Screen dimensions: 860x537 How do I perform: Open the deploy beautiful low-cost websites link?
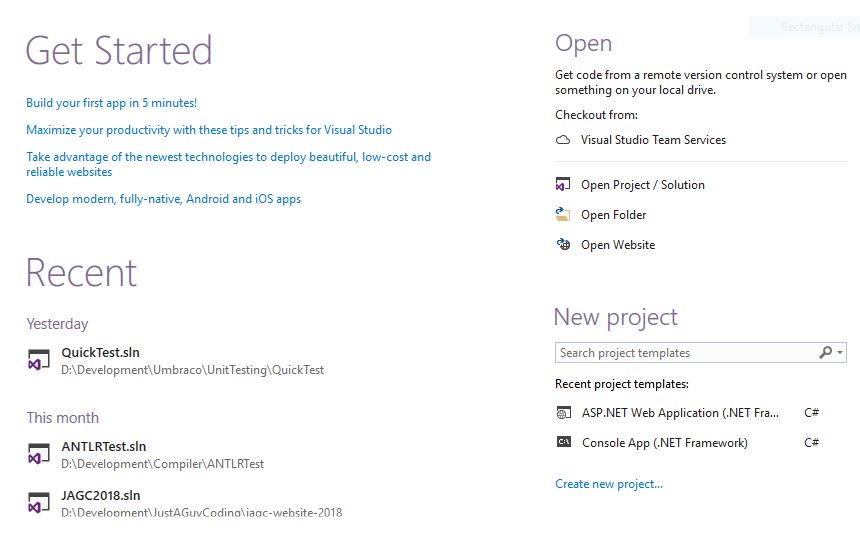228,164
